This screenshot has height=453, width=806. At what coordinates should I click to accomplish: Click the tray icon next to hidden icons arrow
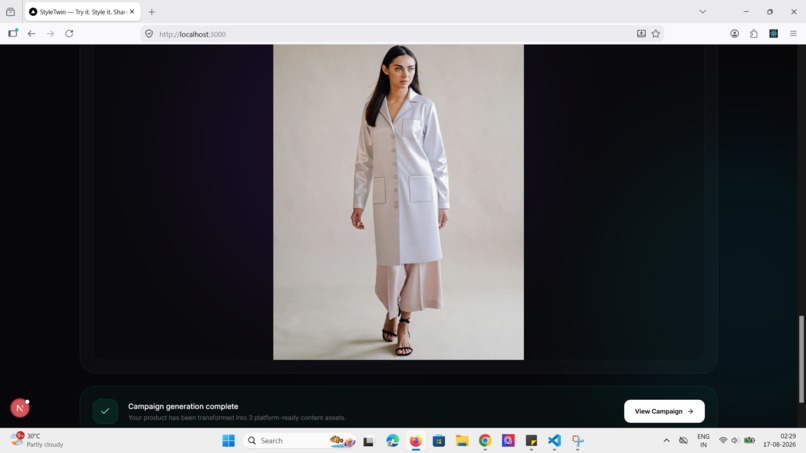683,441
